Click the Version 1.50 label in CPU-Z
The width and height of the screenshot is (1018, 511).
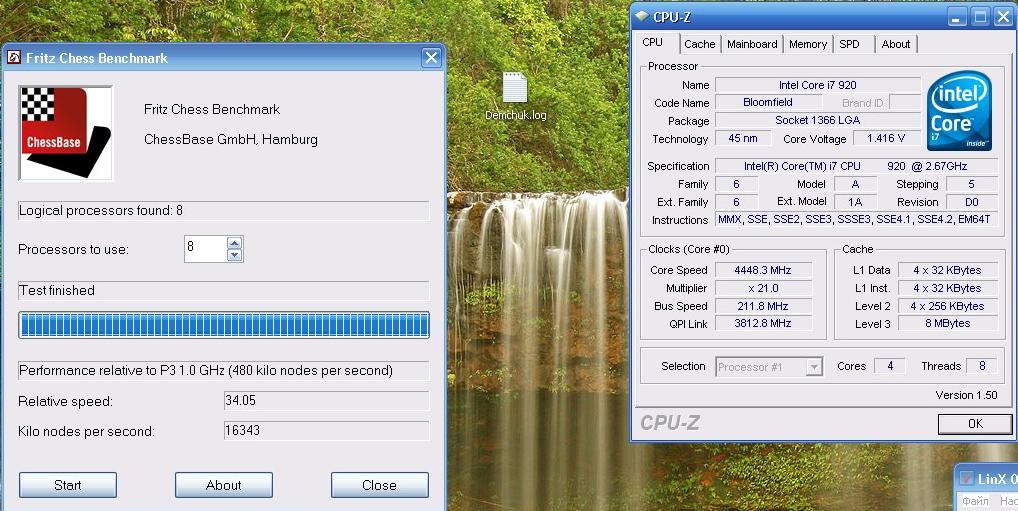click(966, 395)
